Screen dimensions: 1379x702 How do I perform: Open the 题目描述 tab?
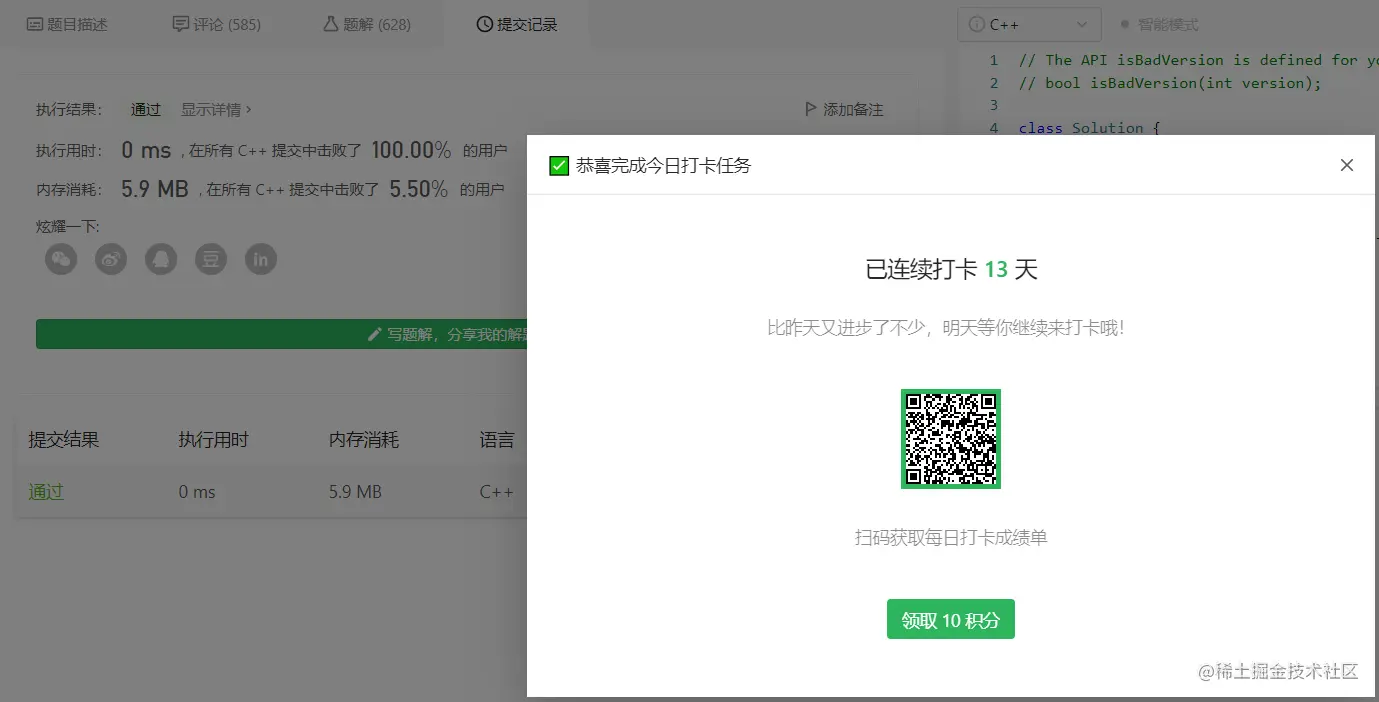(66, 24)
